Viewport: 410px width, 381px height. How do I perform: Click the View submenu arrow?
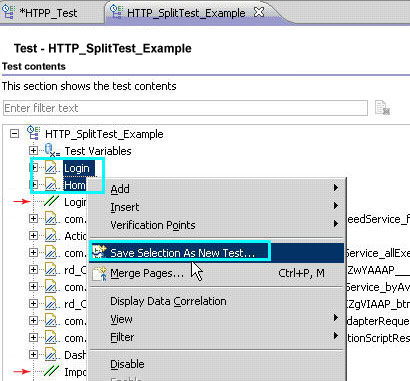click(336, 318)
